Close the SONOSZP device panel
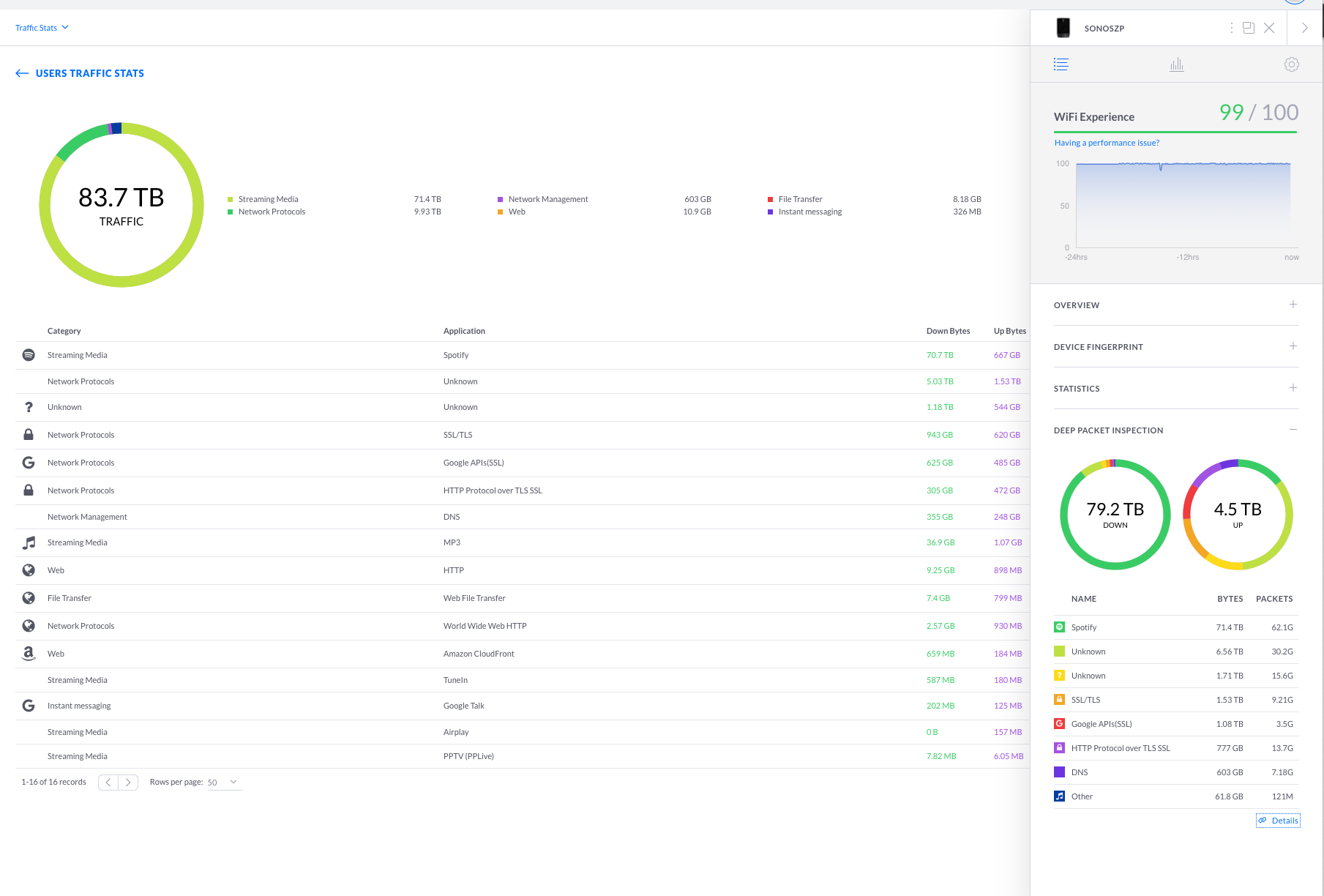1324x896 pixels. [1269, 28]
